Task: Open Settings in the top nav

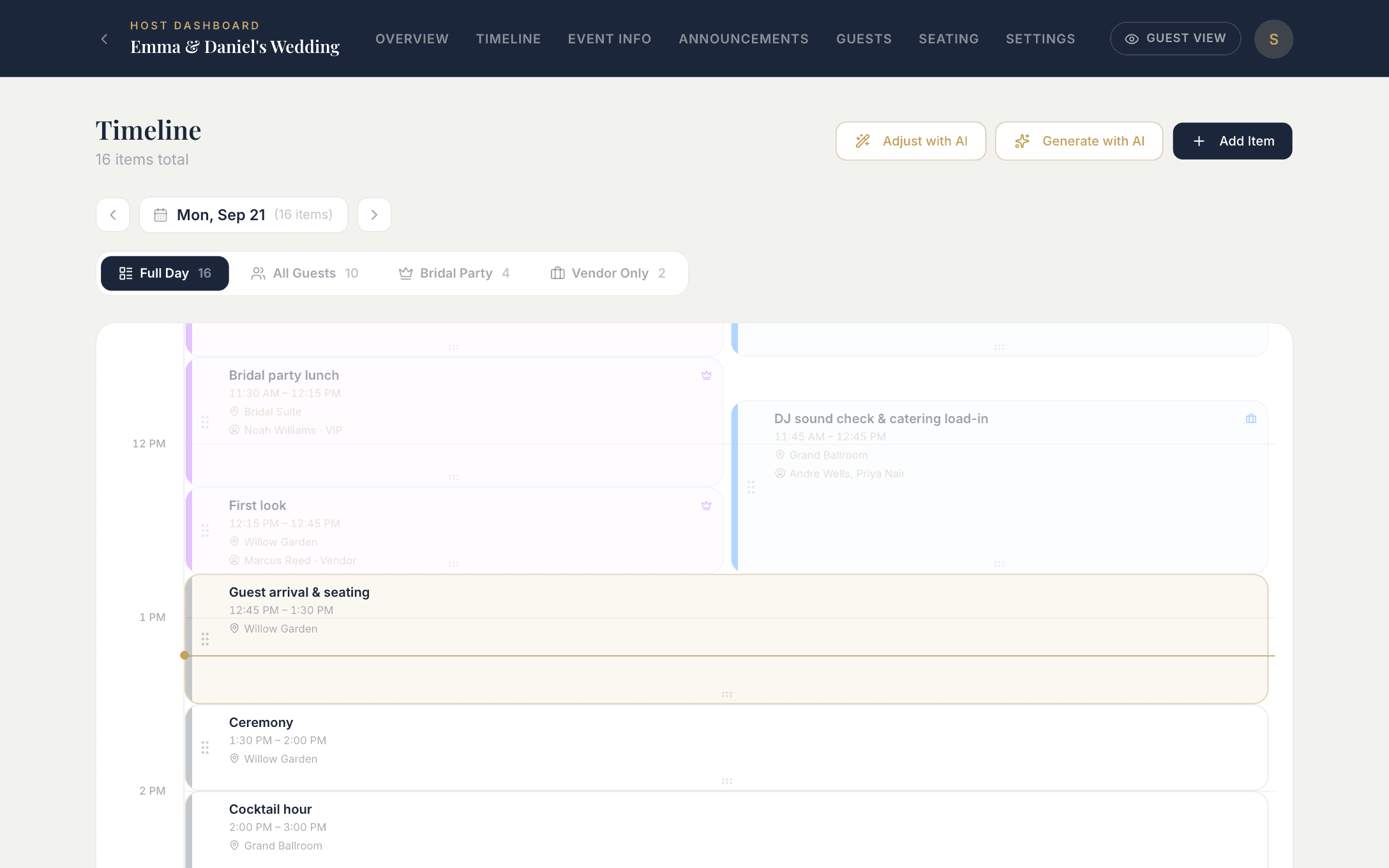Action: [x=1040, y=39]
